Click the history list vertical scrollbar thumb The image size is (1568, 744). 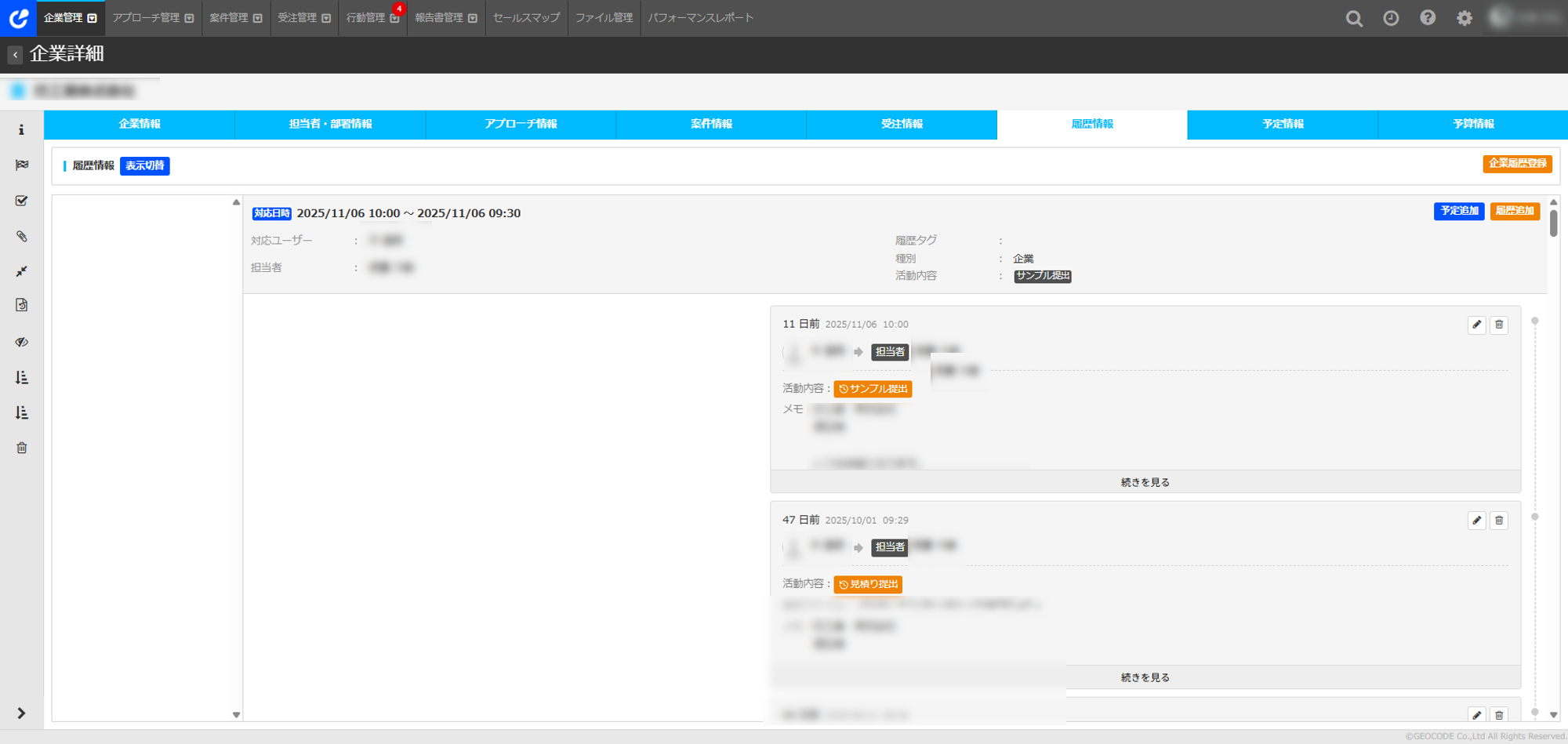point(1553,223)
